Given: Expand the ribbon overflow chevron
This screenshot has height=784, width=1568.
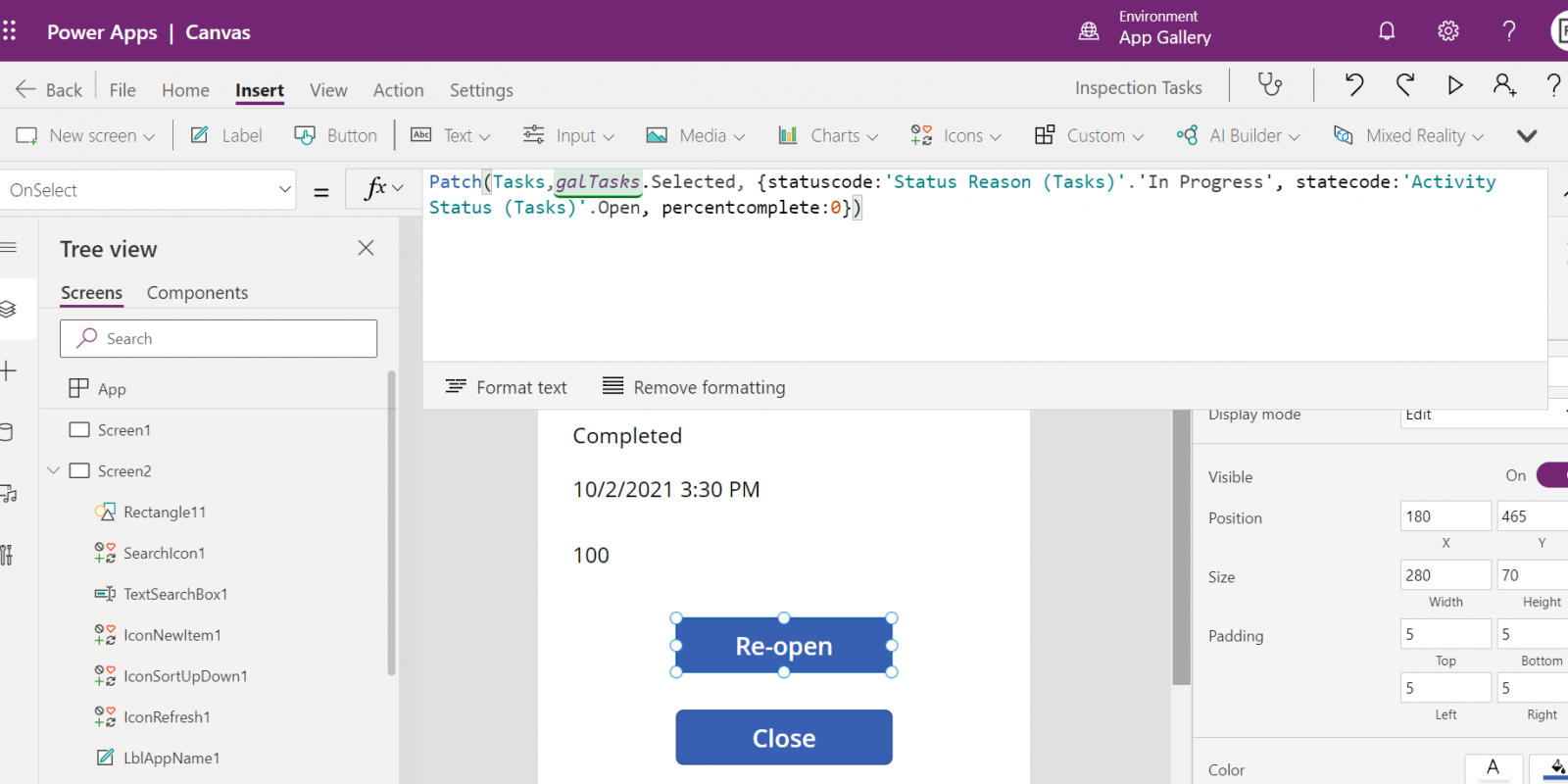Looking at the screenshot, I should point(1527,135).
